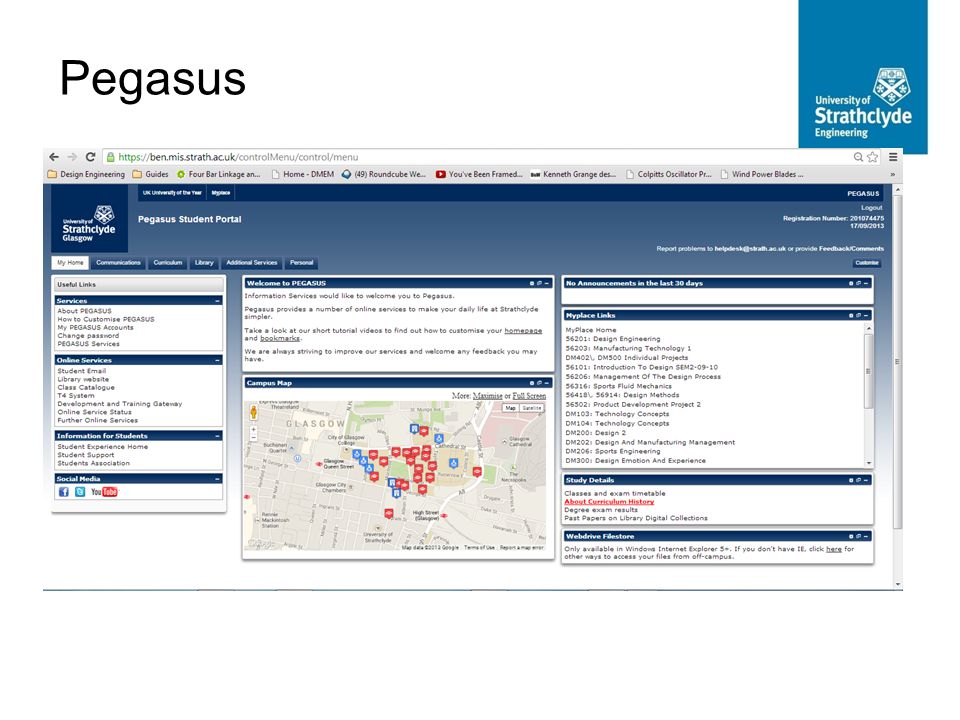Open Full Screen campus map link

(x=529, y=396)
